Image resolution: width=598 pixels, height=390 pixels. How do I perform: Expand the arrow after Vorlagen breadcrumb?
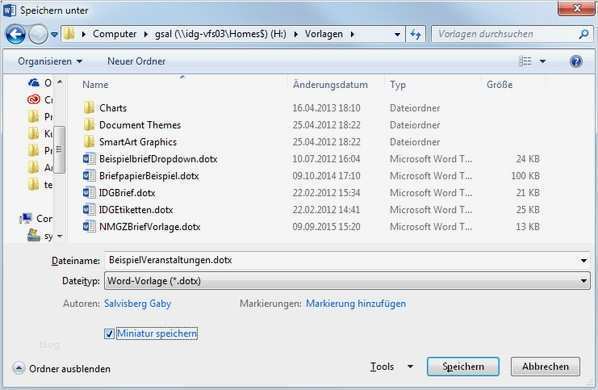click(352, 34)
